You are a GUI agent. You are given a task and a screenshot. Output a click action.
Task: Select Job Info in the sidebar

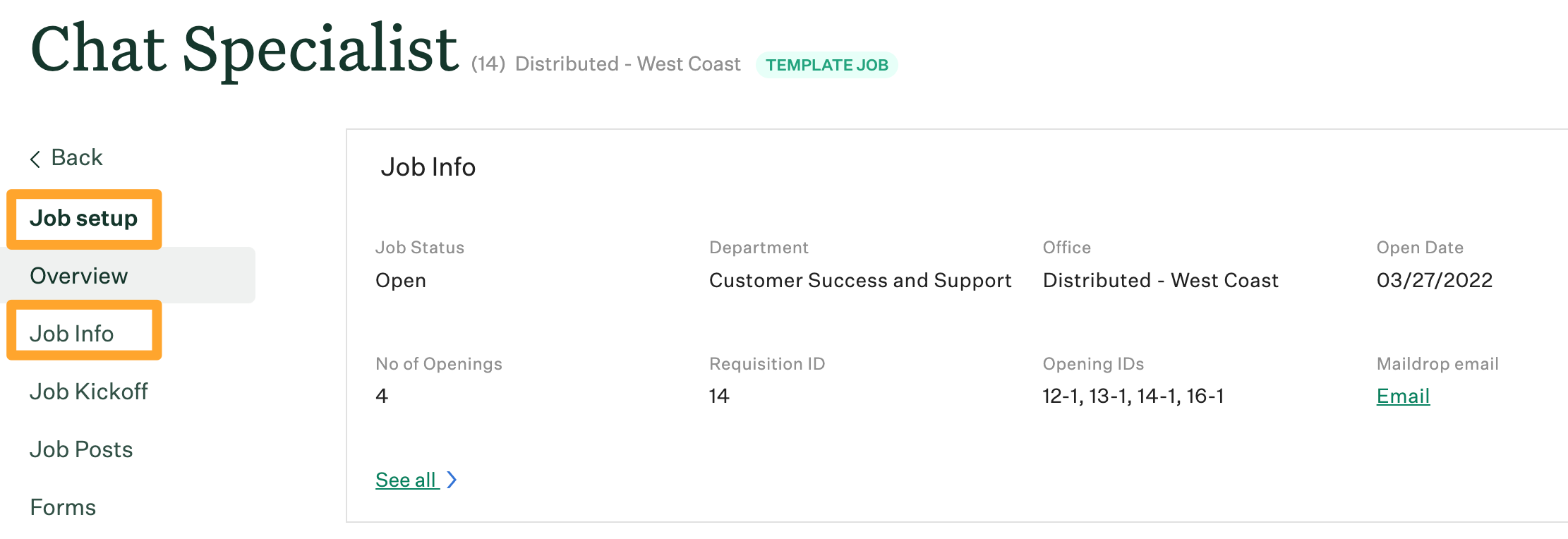pos(73,332)
